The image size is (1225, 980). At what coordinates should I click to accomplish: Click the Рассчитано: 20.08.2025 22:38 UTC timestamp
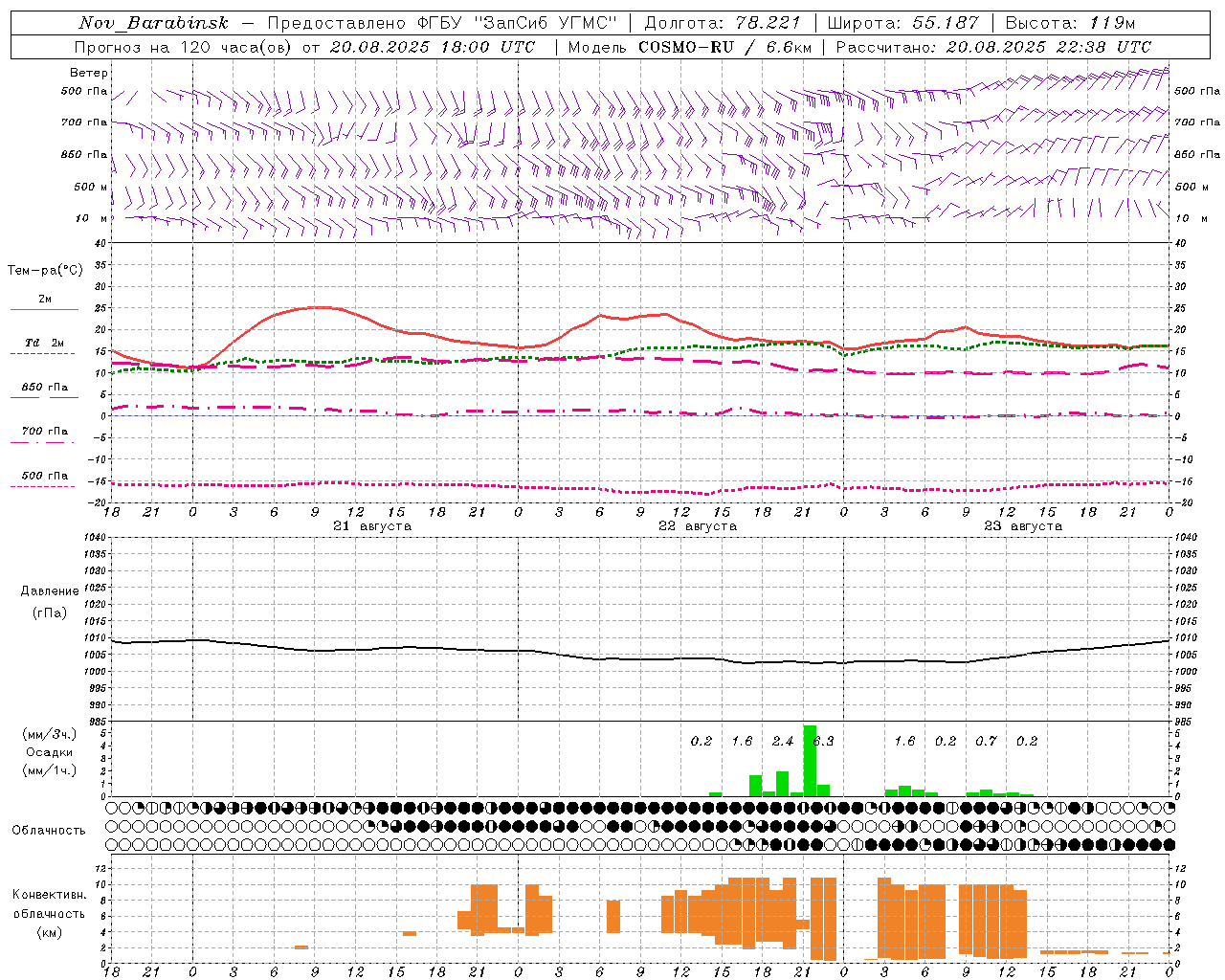point(993,47)
